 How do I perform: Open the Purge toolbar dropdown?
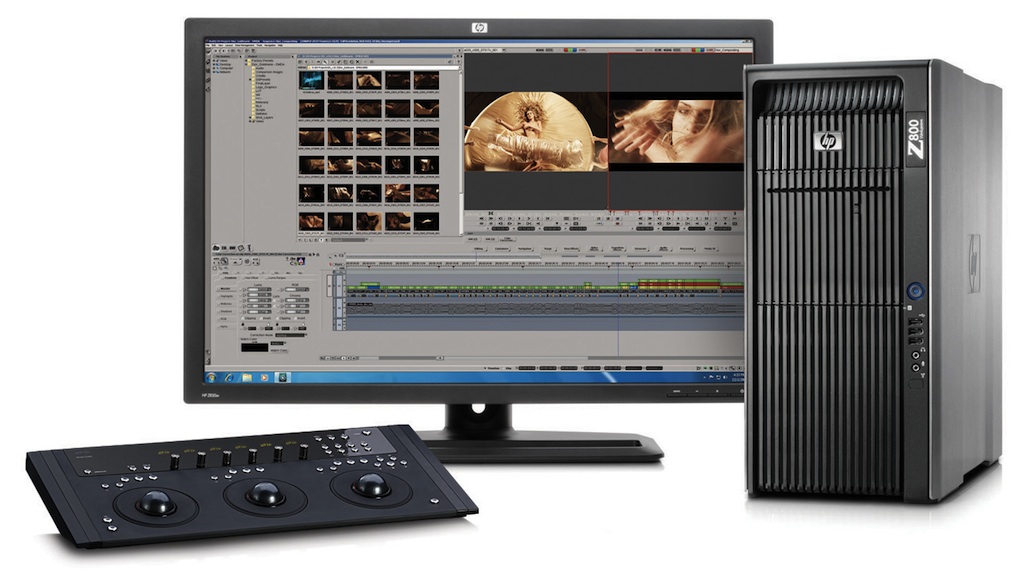point(549,249)
